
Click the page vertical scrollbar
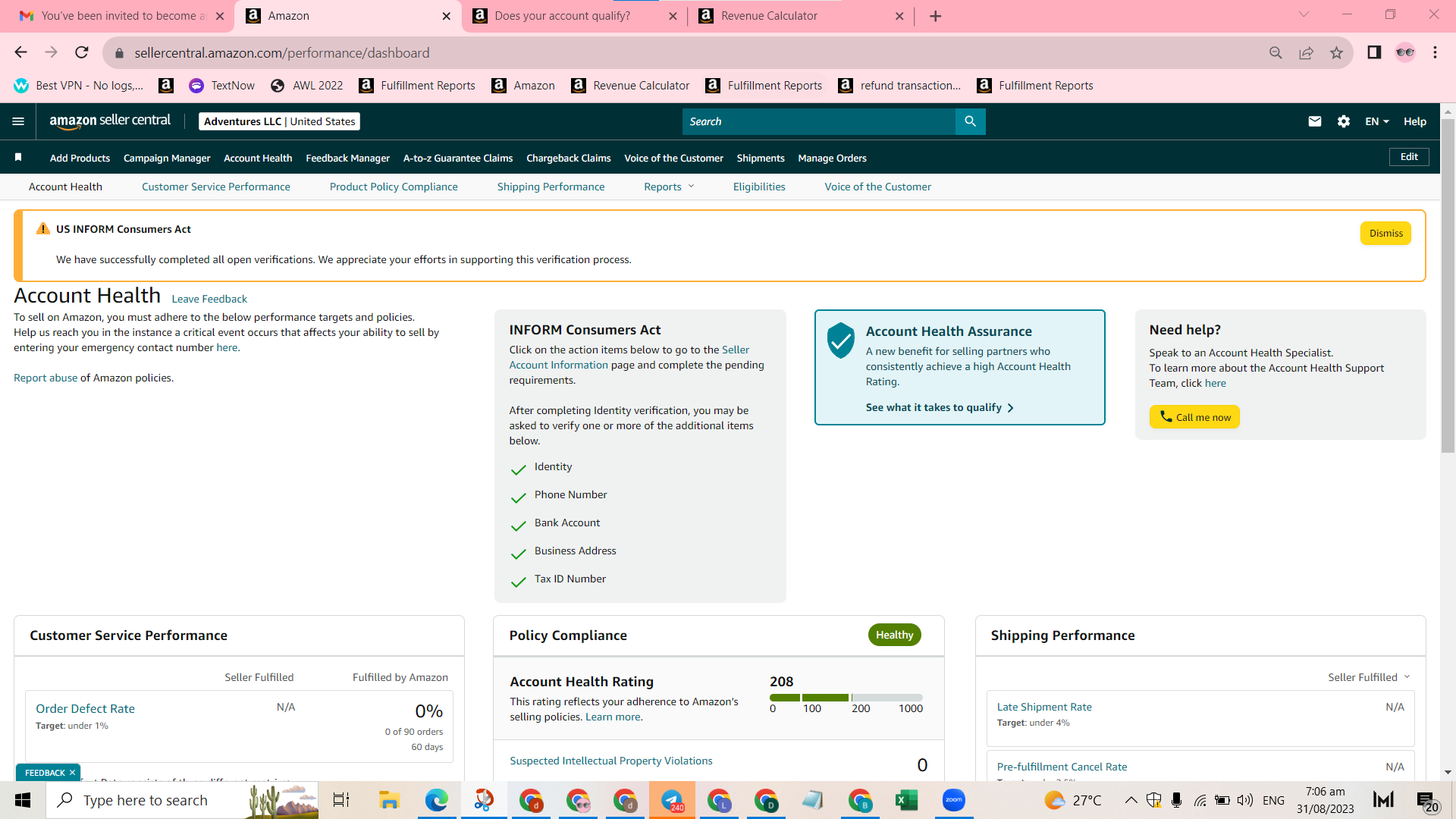[x=1448, y=287]
